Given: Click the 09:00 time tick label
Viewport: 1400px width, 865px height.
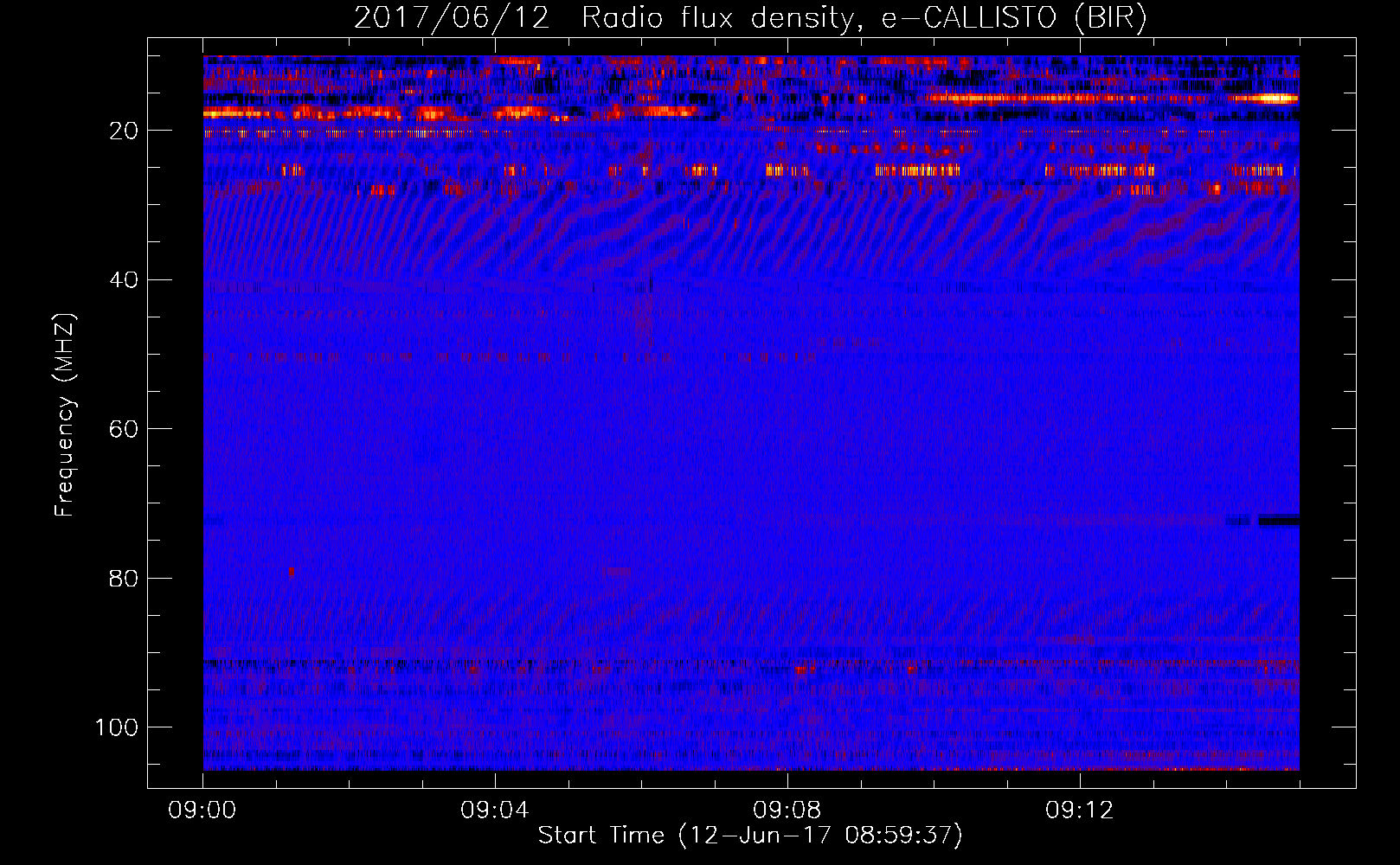Looking at the screenshot, I should pyautogui.click(x=202, y=811).
